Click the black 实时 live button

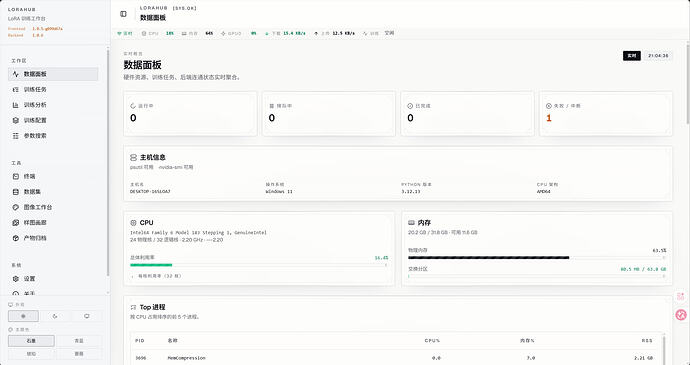click(631, 56)
